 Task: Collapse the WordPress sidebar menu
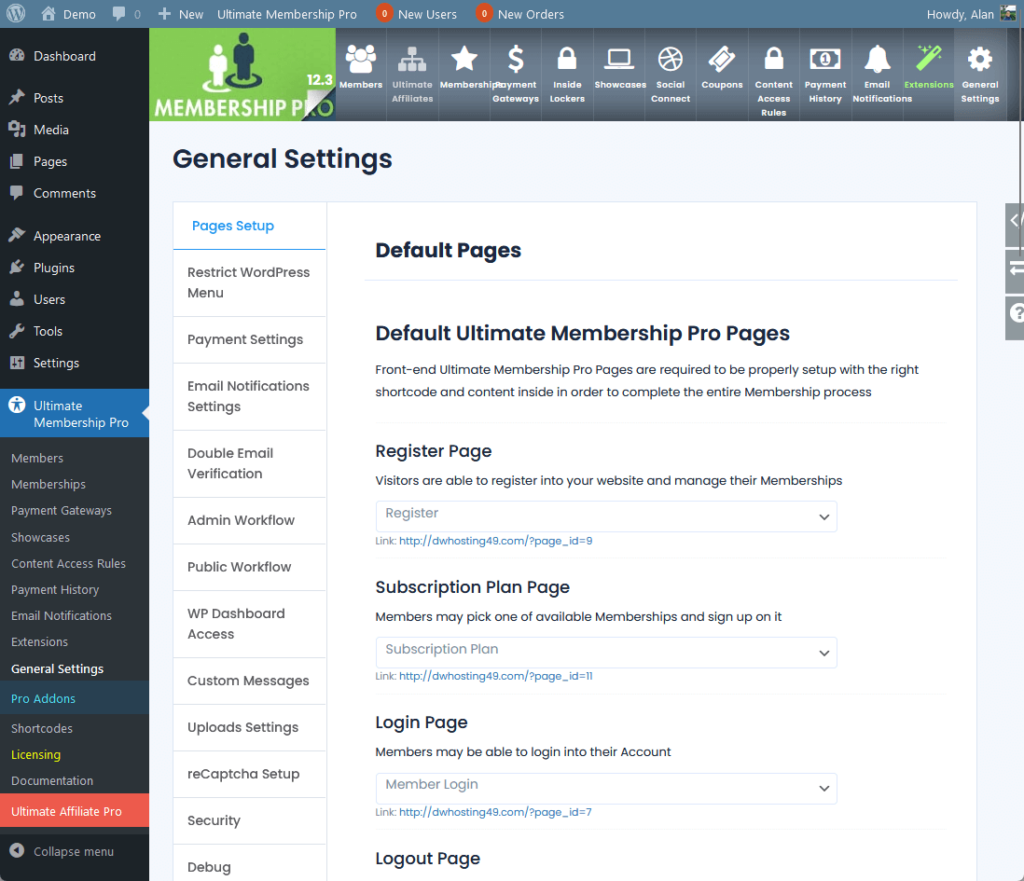[62, 851]
